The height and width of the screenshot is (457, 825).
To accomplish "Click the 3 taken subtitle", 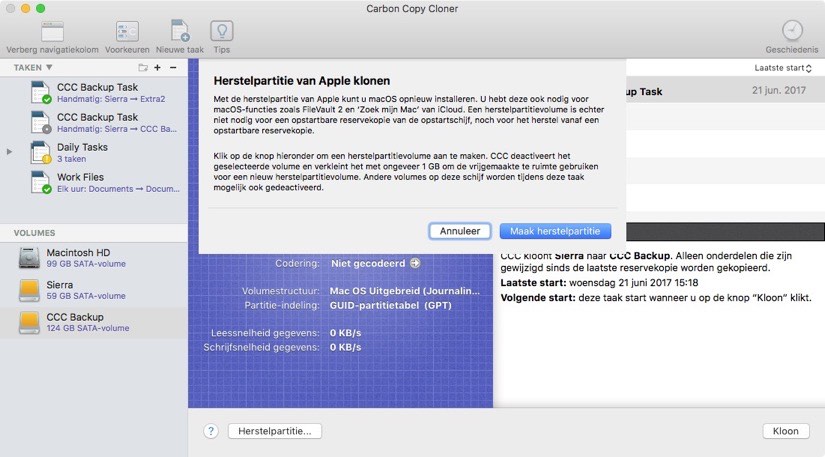I will coord(71,159).
